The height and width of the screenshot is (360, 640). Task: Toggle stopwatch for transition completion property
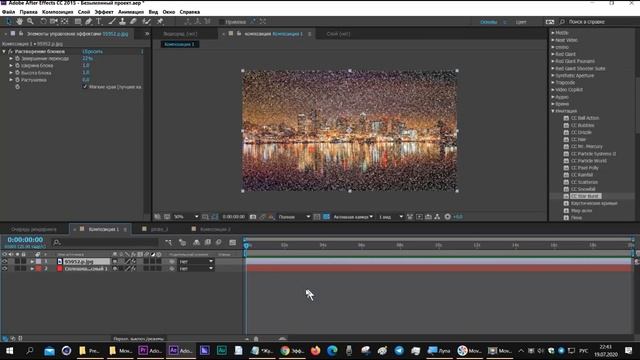pos(18,58)
